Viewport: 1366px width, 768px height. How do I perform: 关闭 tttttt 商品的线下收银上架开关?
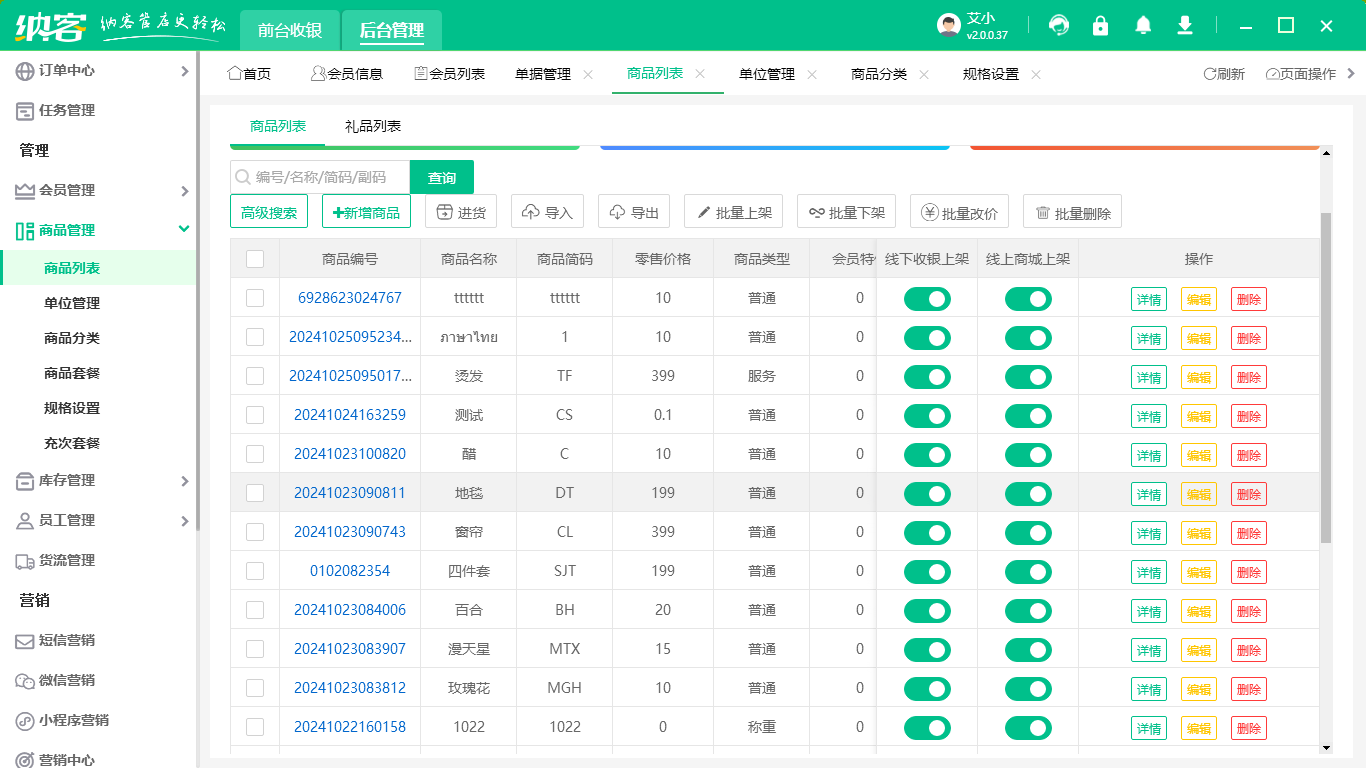927,298
